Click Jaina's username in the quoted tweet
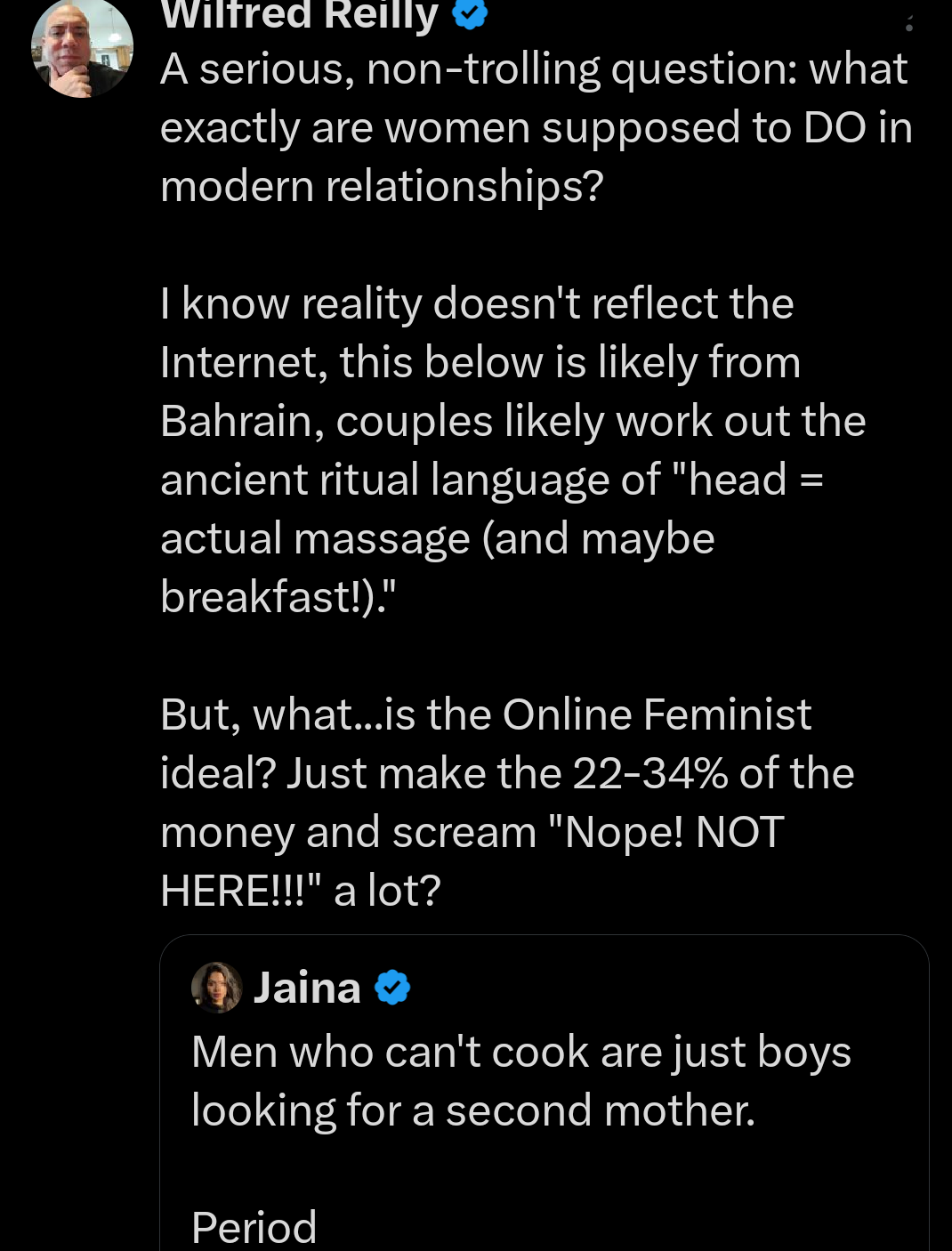This screenshot has width=952, height=1251. (308, 986)
